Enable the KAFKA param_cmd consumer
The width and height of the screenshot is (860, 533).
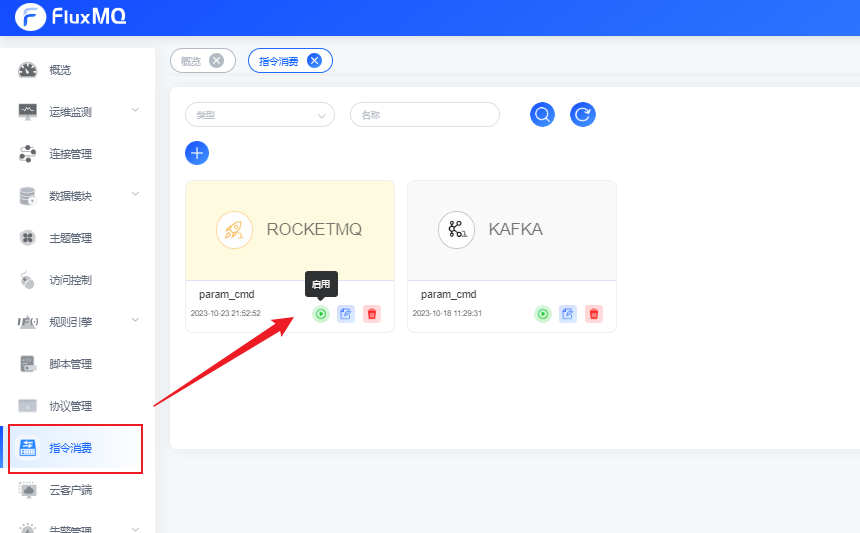[x=543, y=314]
